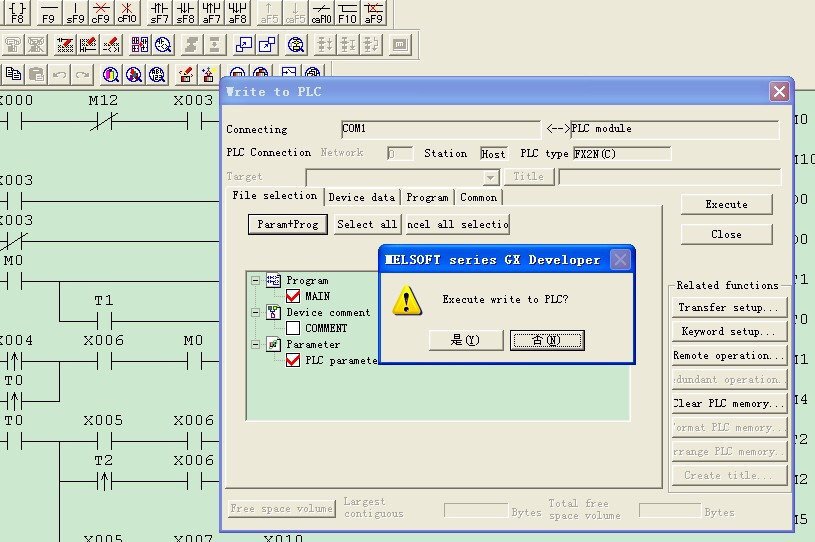Select the T1 contact in ladder diagram
Screen dimensions: 815x542
click(x=104, y=321)
